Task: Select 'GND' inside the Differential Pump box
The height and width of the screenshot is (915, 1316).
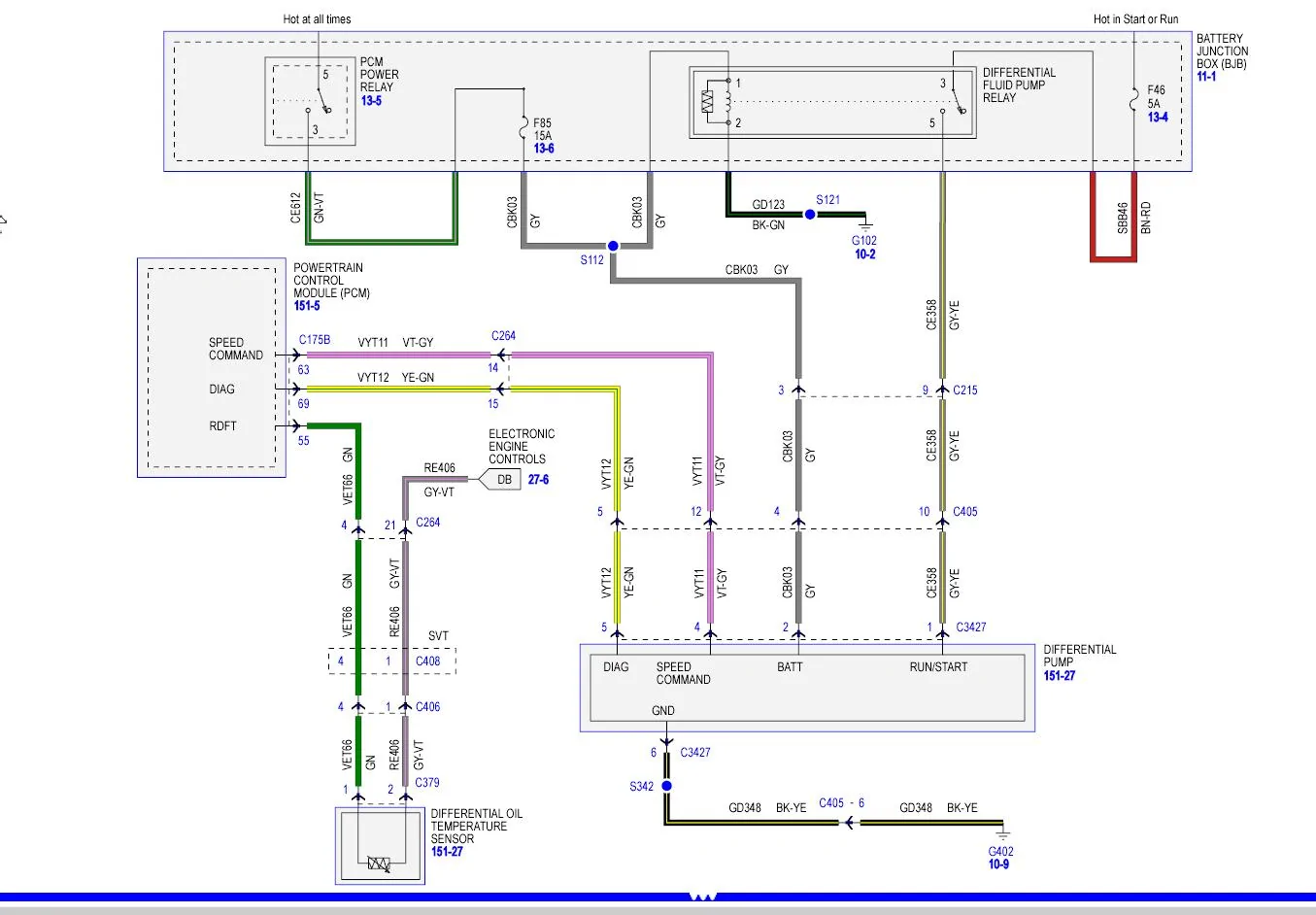Action: coord(663,711)
